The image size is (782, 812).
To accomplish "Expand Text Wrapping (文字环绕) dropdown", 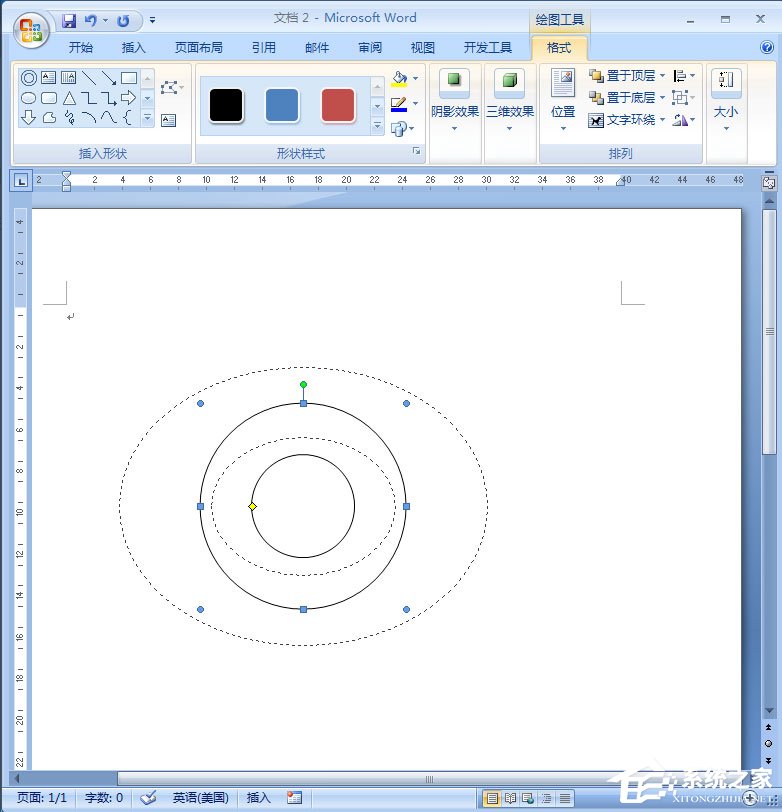I will [x=662, y=120].
